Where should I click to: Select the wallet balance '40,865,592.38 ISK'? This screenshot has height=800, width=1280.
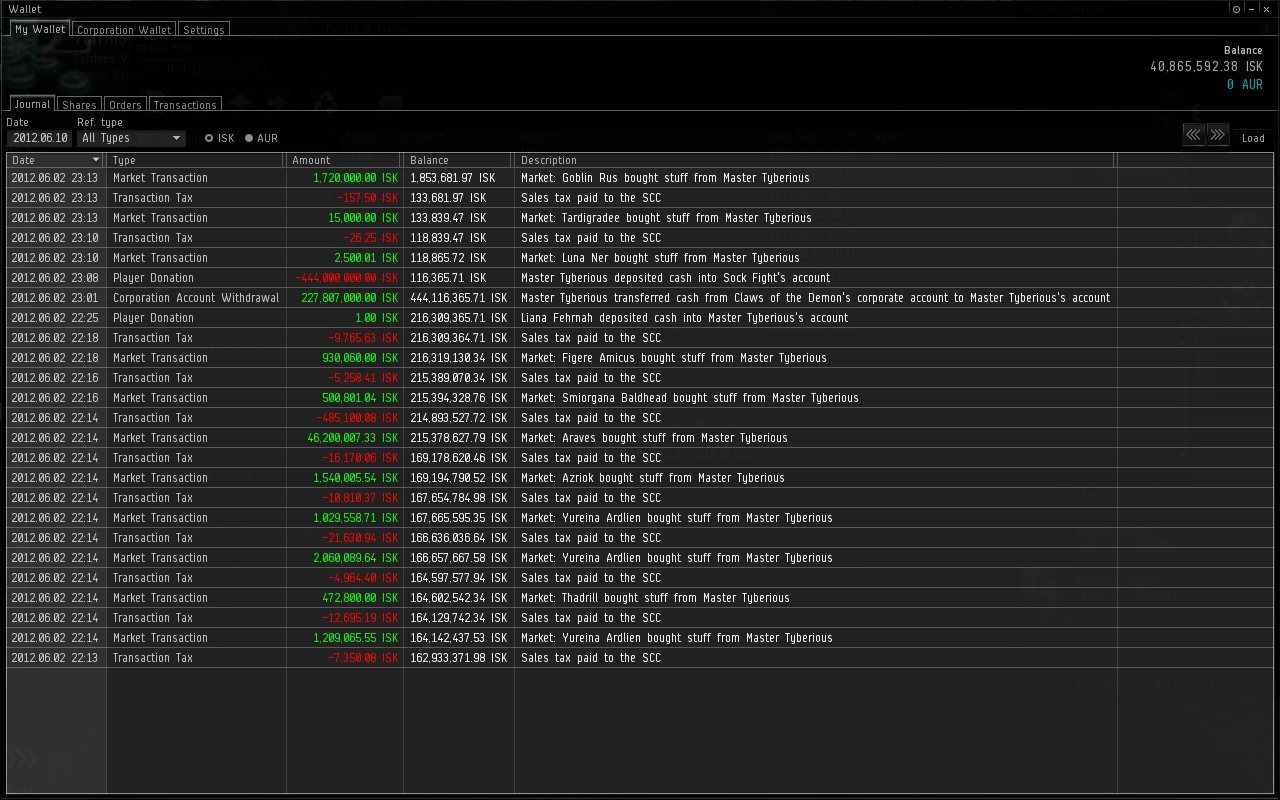pyautogui.click(x=1206, y=66)
